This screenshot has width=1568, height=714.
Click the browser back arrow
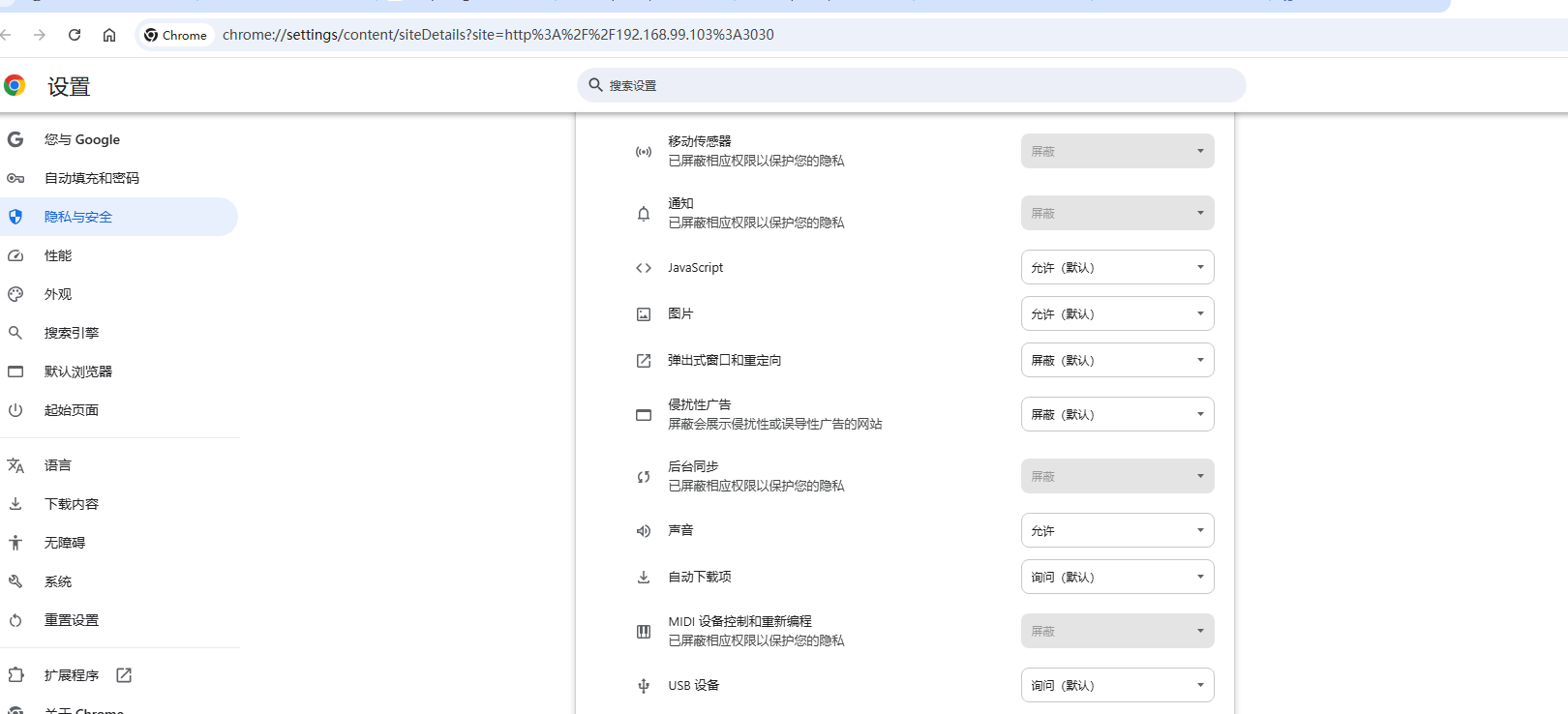click(x=5, y=35)
